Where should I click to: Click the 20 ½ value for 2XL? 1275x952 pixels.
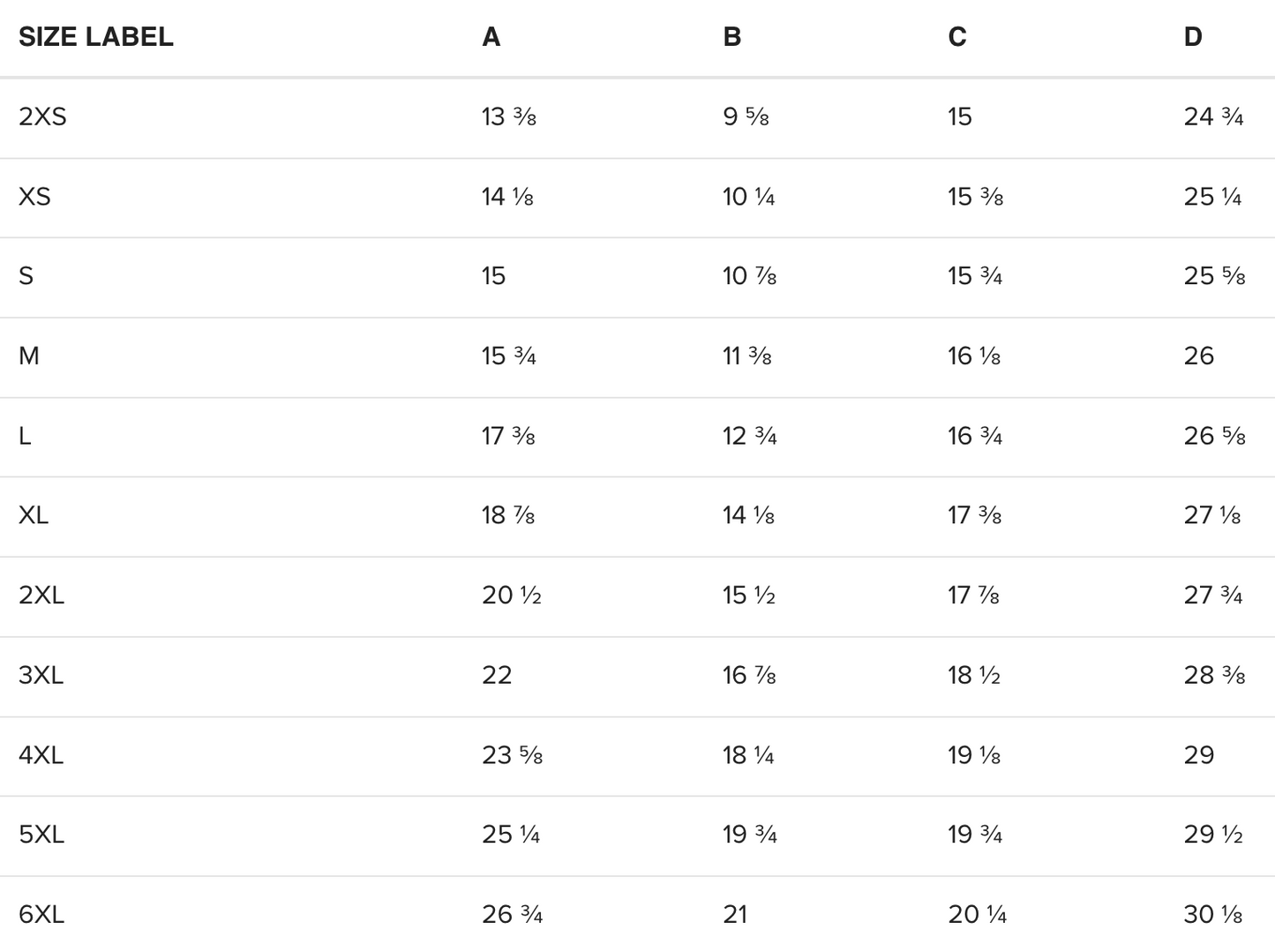[512, 596]
